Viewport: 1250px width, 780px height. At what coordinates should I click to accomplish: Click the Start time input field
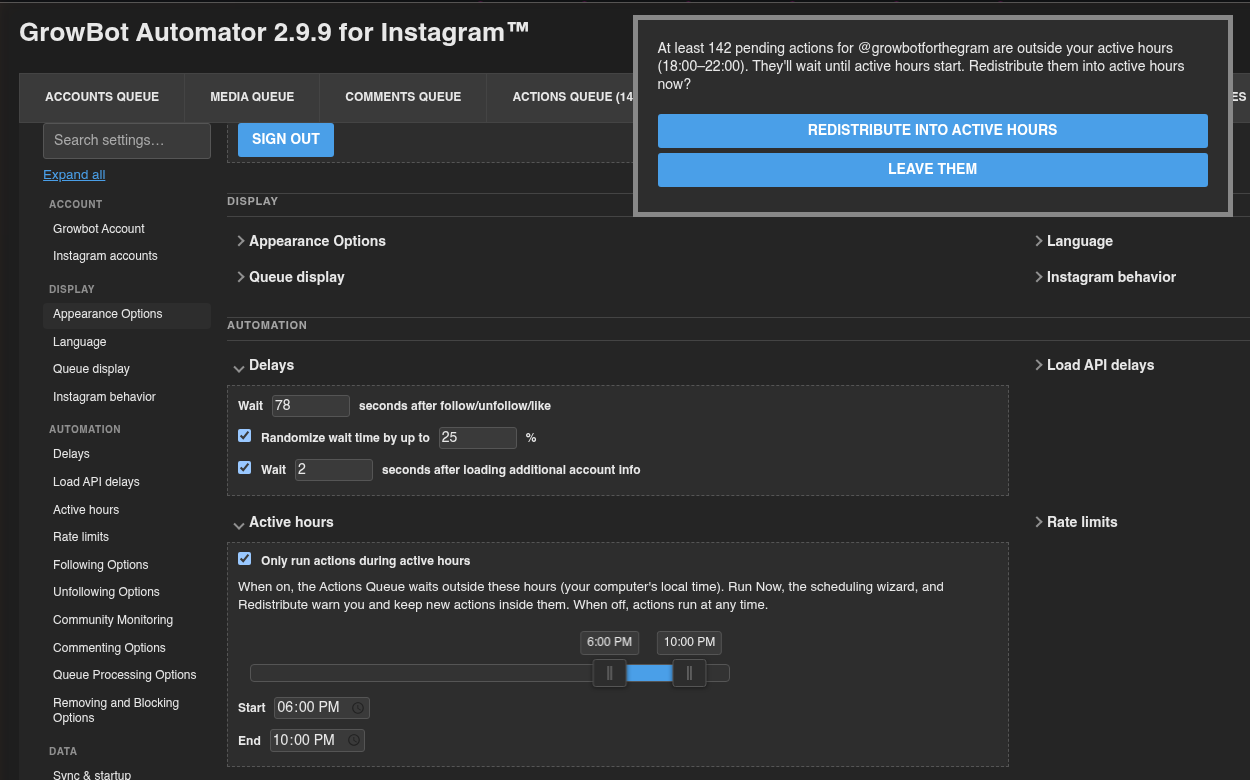(x=321, y=708)
